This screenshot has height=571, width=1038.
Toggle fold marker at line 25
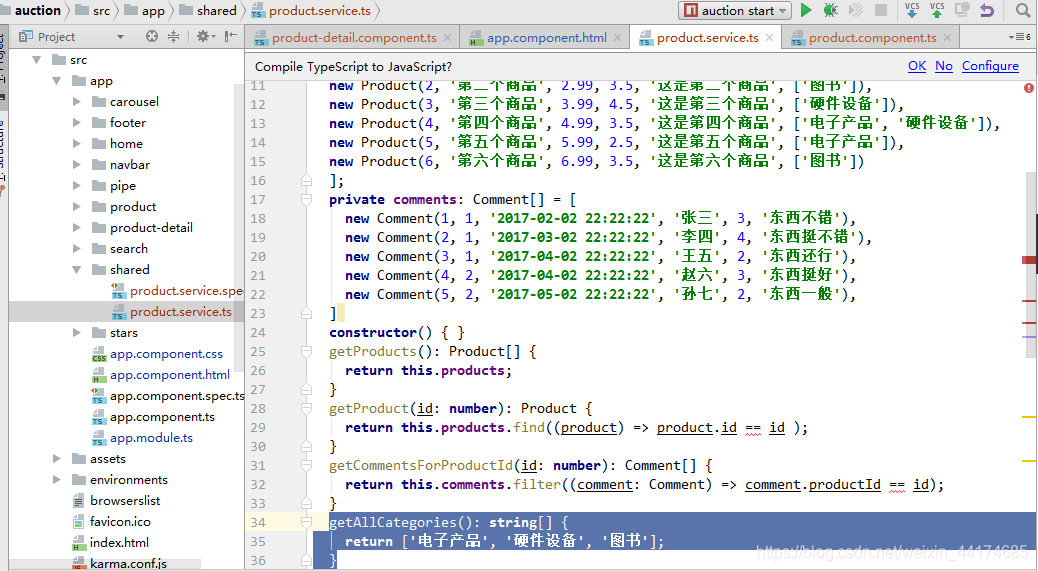coord(306,351)
